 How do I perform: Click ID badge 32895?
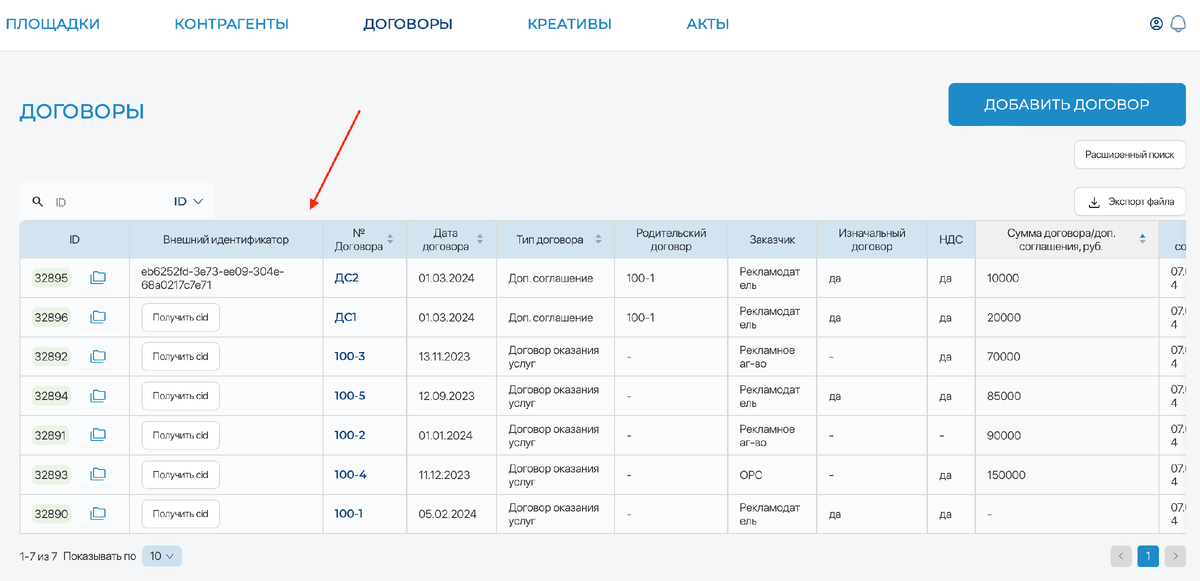click(51, 278)
